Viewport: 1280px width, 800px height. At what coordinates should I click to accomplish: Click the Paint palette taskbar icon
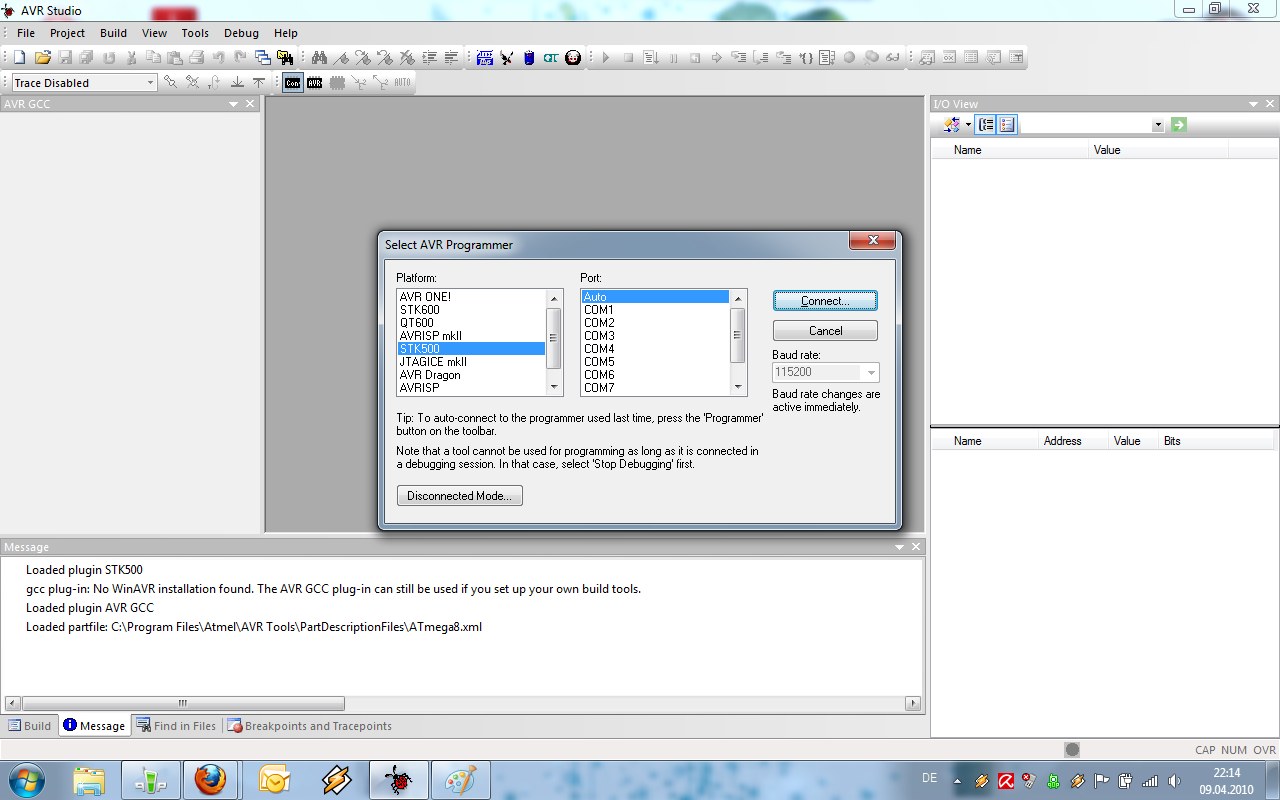pos(460,780)
